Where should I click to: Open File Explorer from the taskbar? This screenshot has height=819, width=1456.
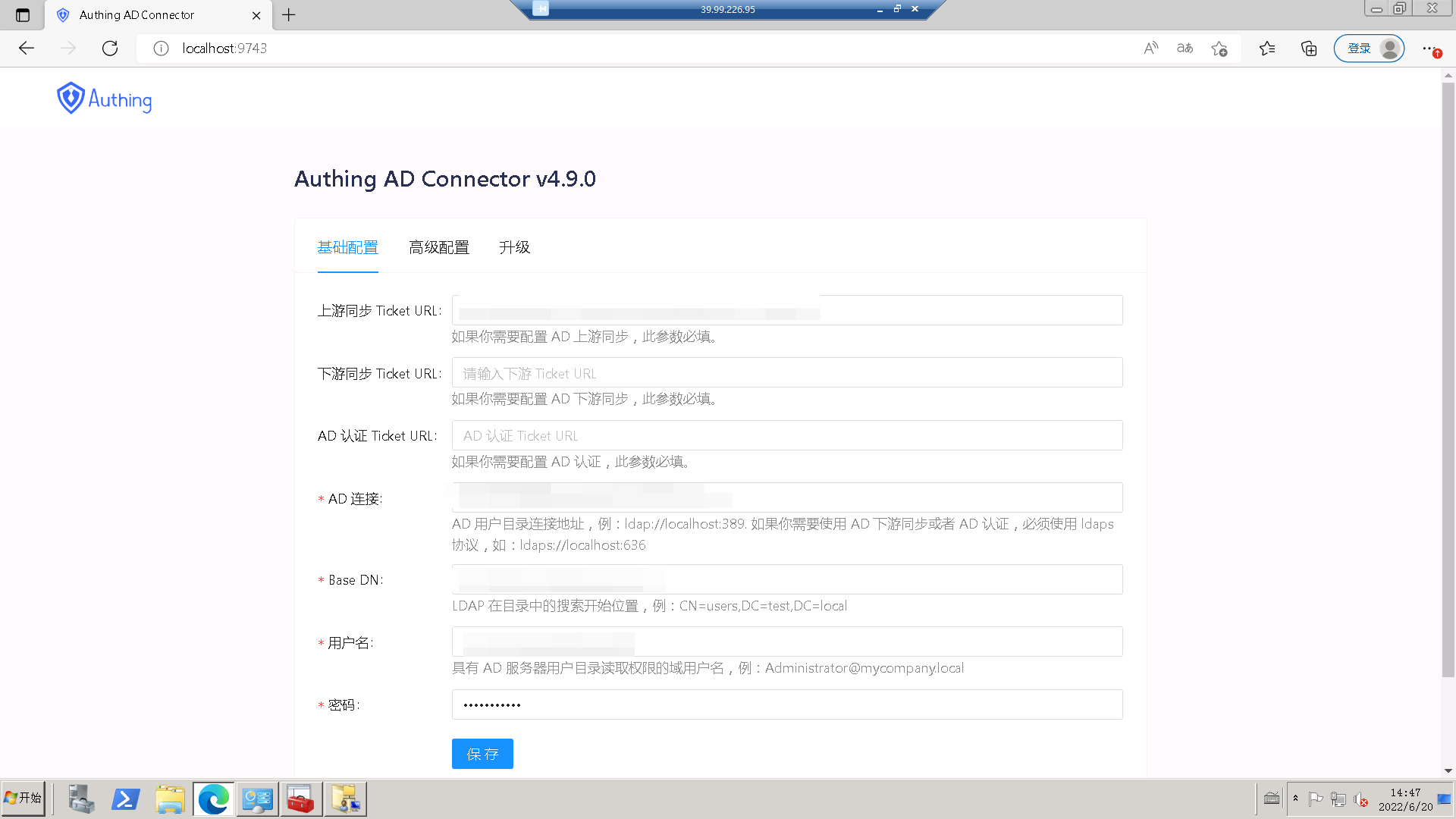170,799
